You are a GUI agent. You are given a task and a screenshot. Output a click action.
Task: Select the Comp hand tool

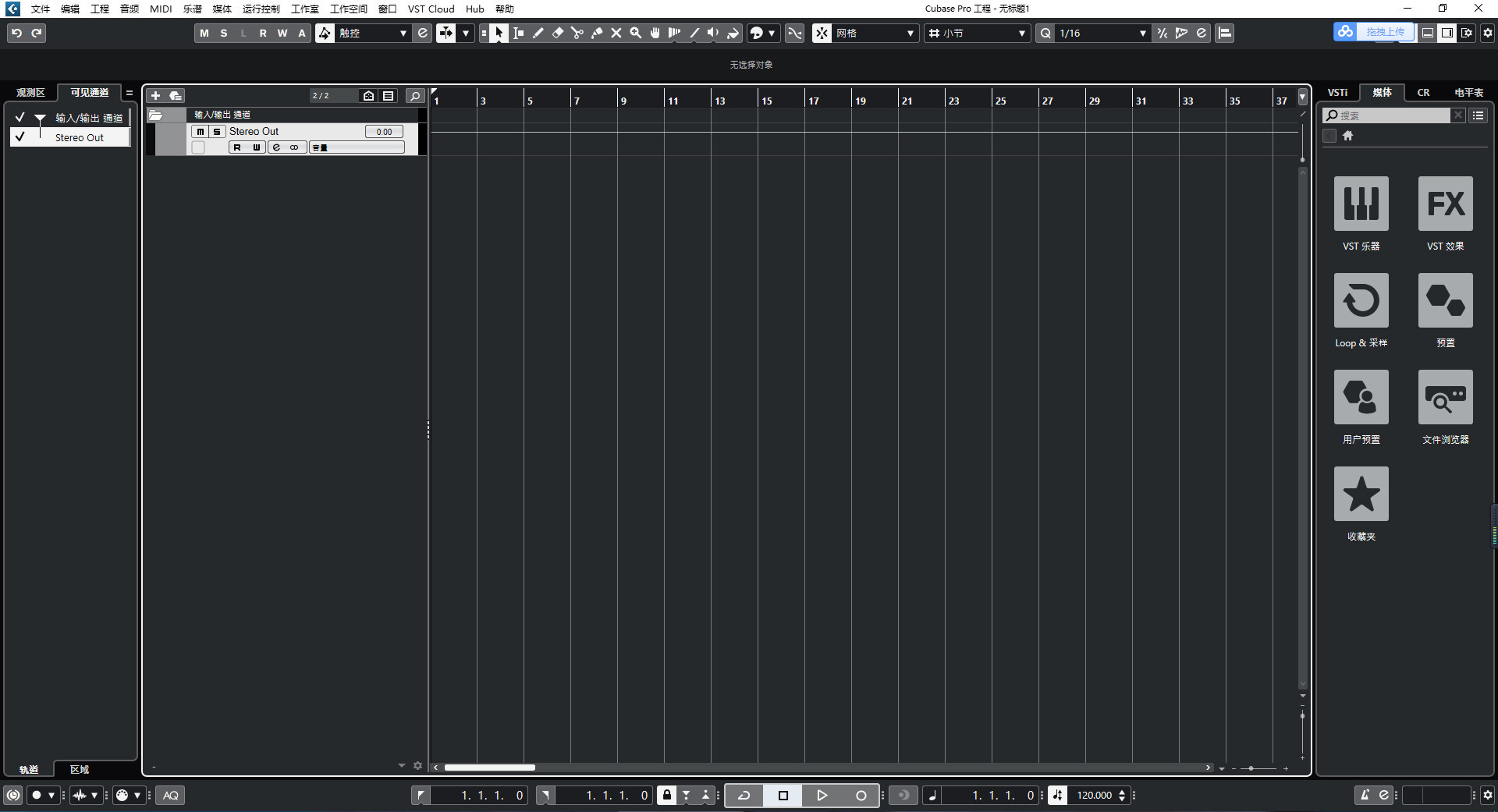coord(655,33)
